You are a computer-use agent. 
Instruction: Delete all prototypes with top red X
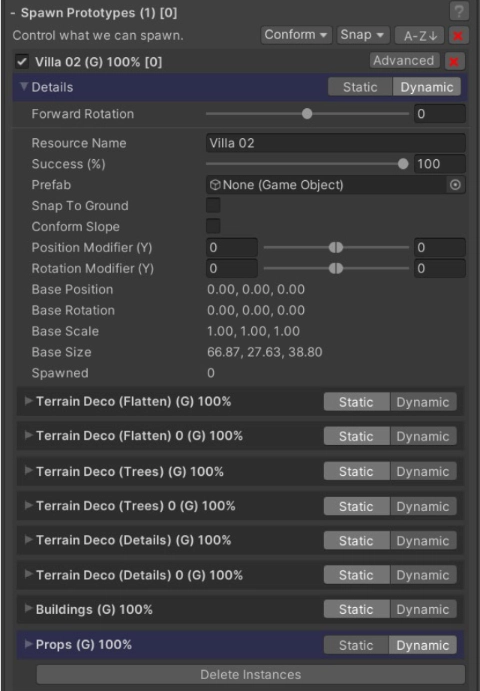click(458, 35)
